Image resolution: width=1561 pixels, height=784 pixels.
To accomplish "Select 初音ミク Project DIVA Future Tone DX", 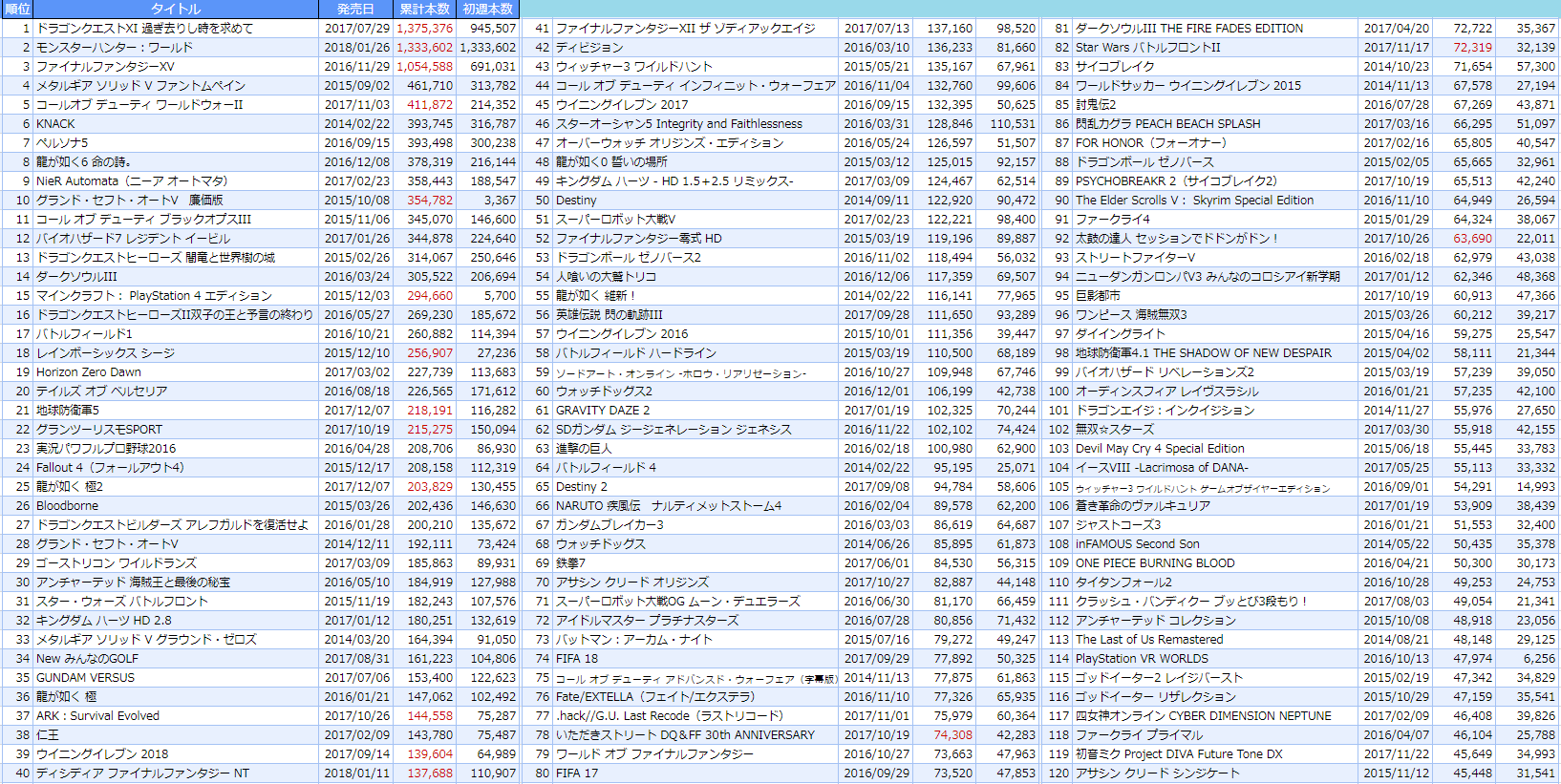I will pyautogui.click(x=1179, y=754).
